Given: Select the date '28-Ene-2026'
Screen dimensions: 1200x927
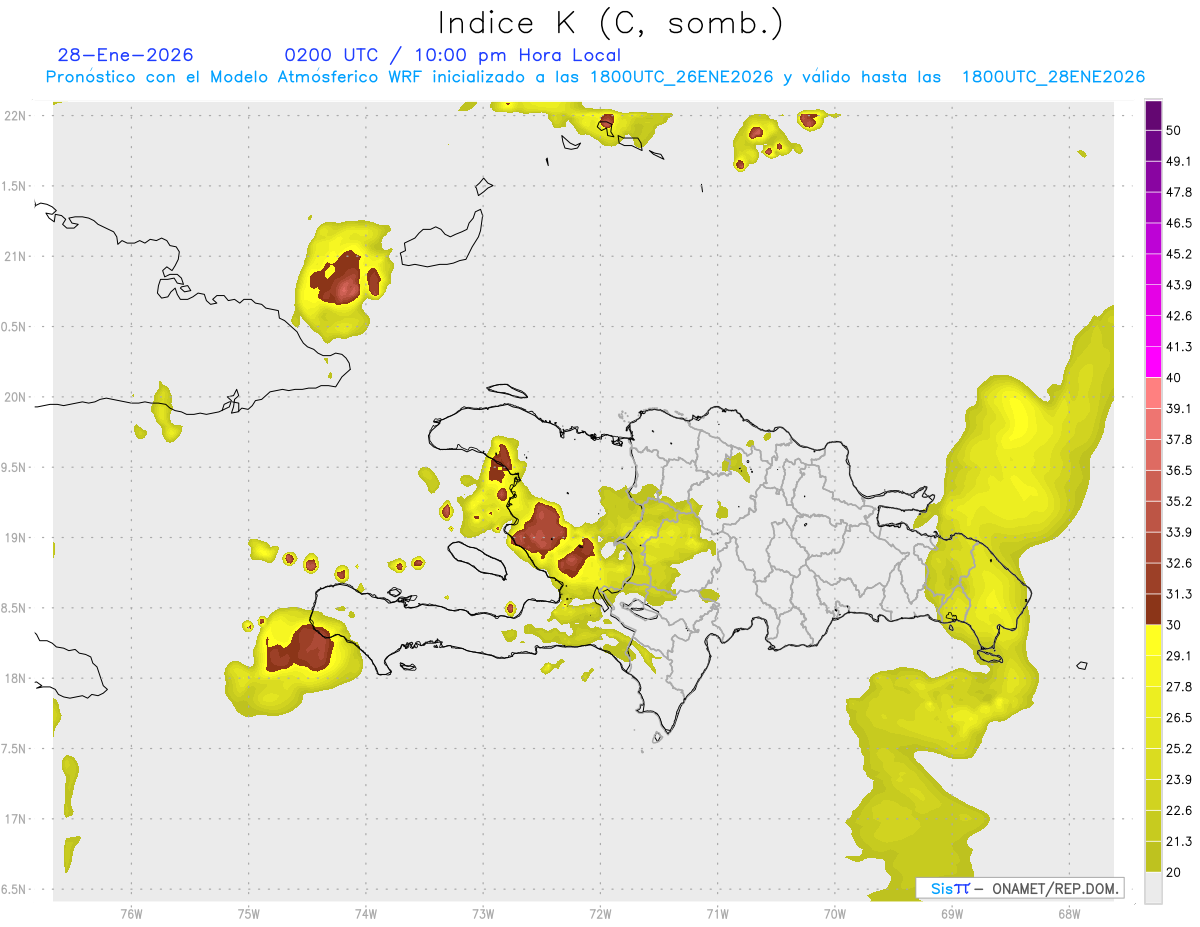Looking at the screenshot, I should [x=126, y=55].
